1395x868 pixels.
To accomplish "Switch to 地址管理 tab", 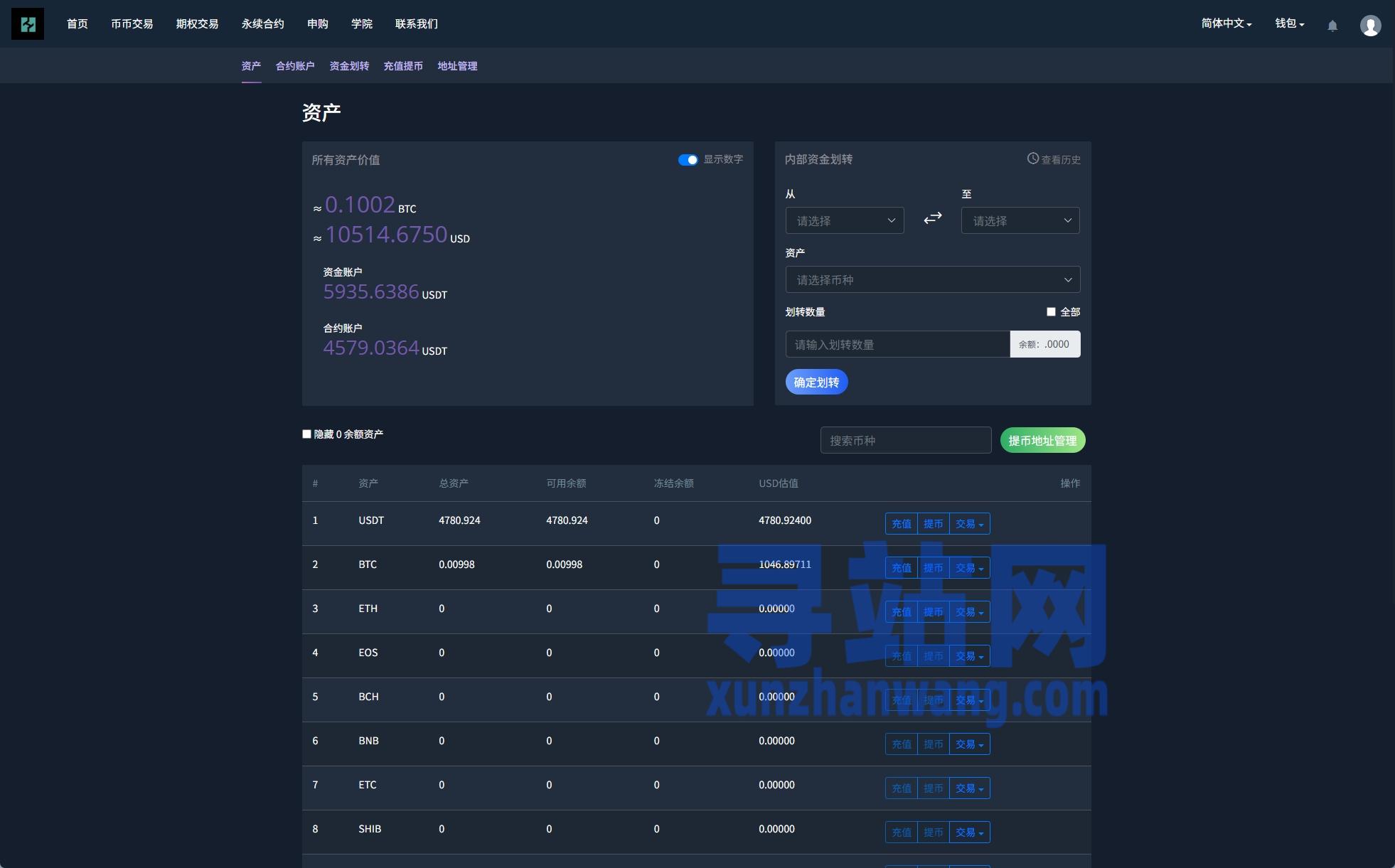I will click(x=457, y=66).
